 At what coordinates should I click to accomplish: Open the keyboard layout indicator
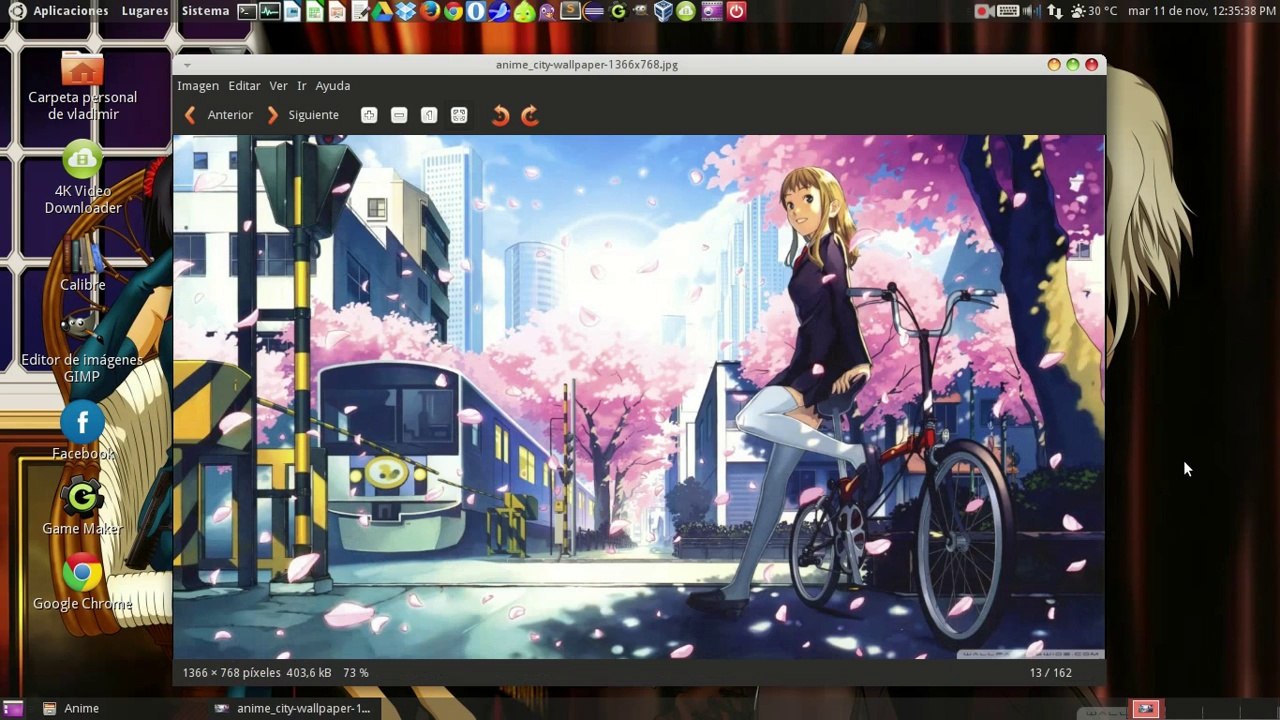click(1008, 11)
